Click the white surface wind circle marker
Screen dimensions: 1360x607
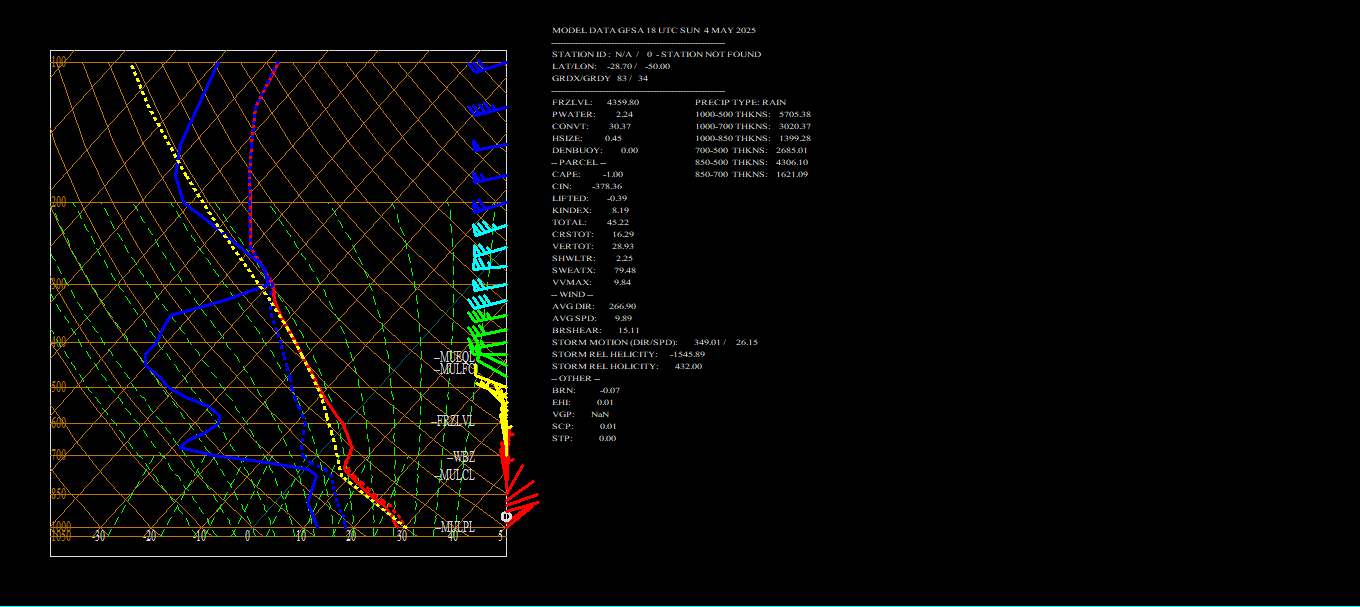pos(506,516)
